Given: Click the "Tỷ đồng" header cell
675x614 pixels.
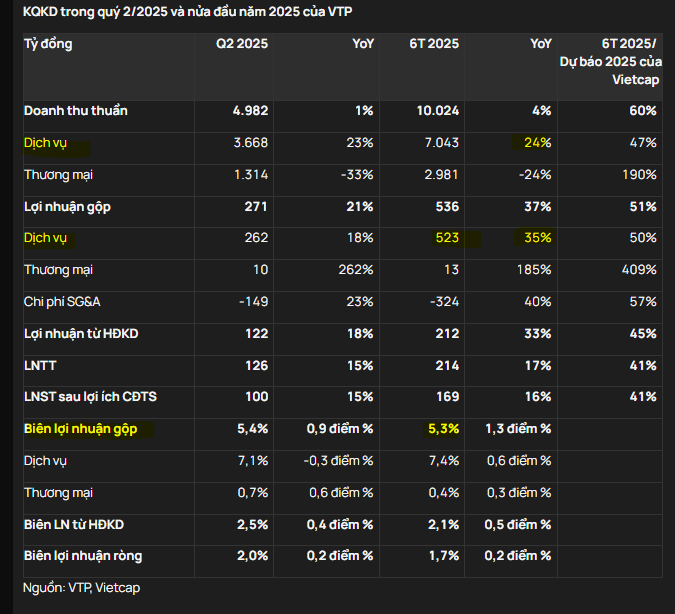Looking at the screenshot, I should (x=48, y=44).
